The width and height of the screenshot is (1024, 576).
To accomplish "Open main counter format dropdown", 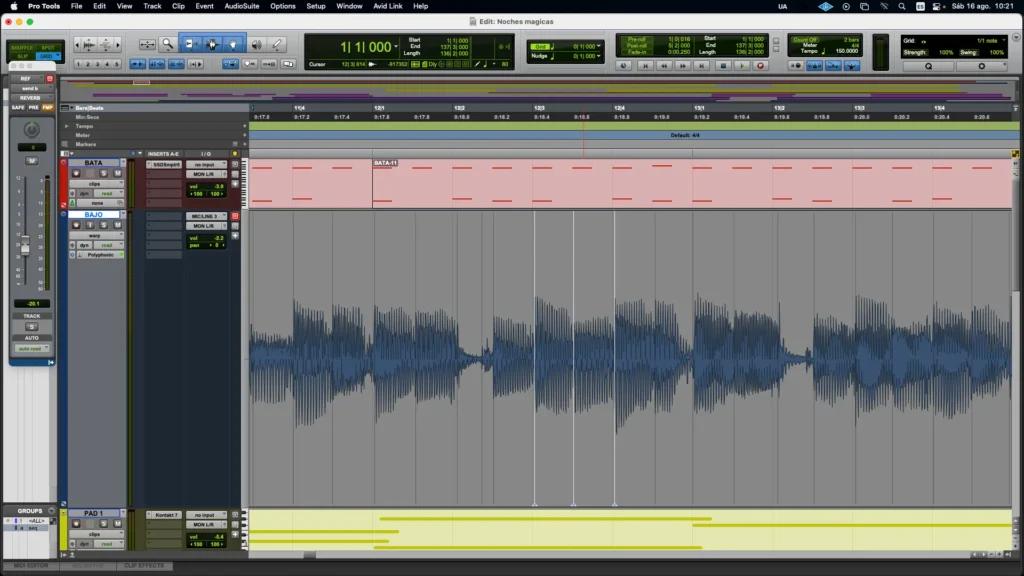I will [396, 47].
